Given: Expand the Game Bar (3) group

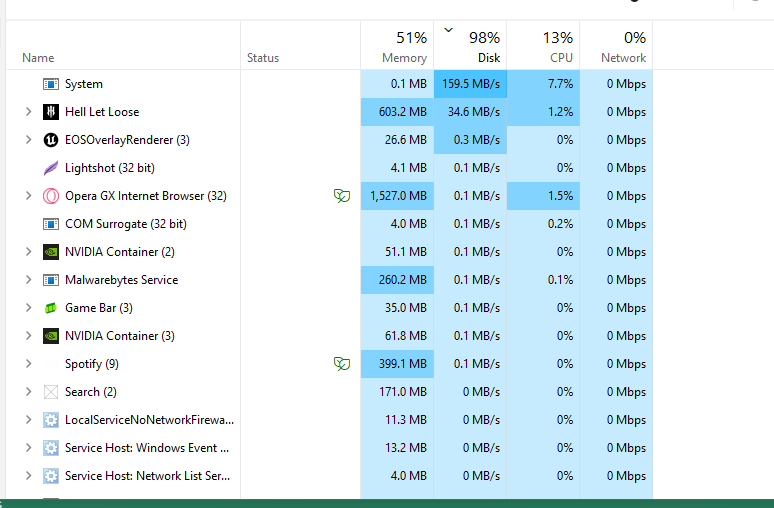Looking at the screenshot, I should pyautogui.click(x=29, y=308).
